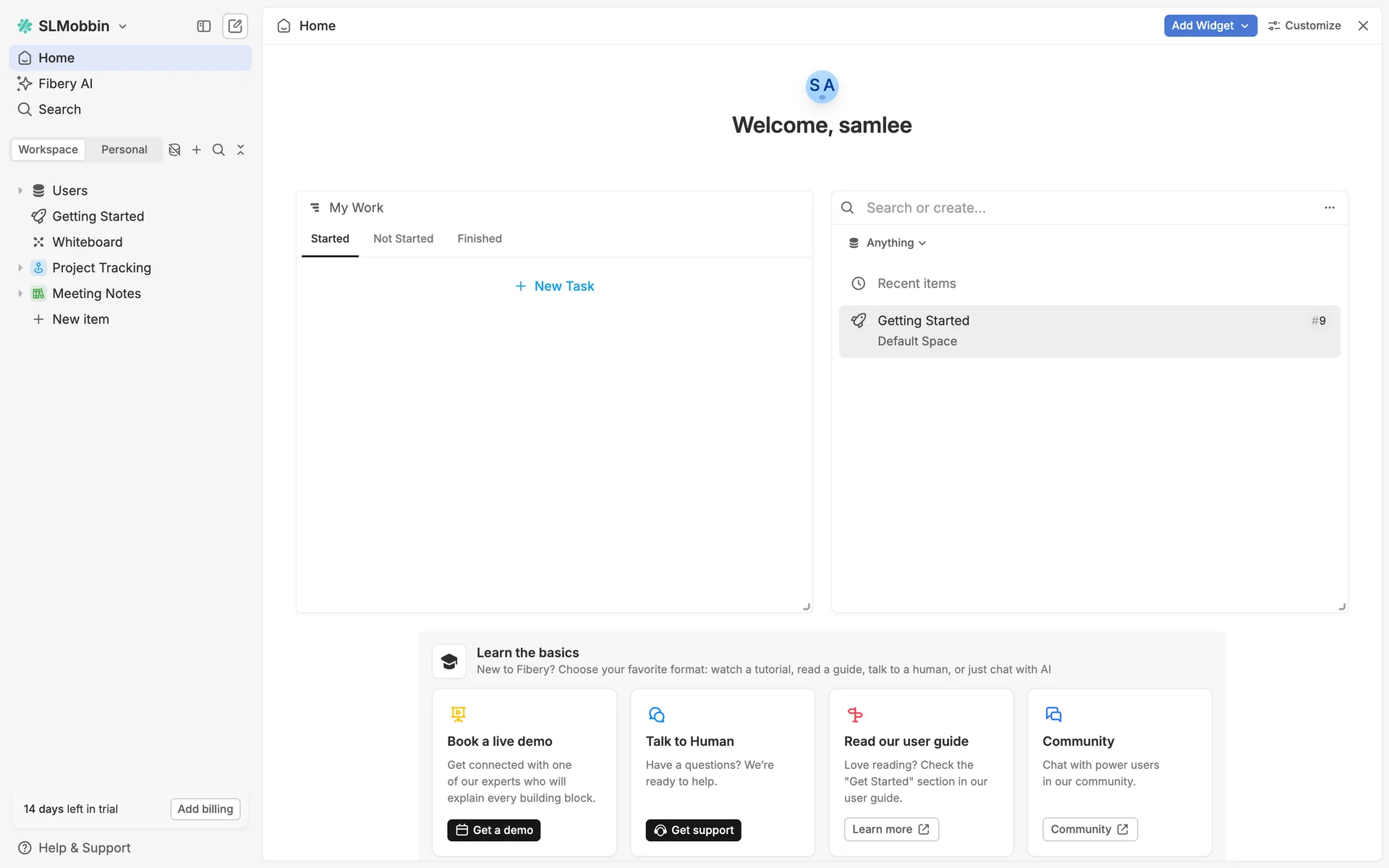Expand the Project Tracking space
The image size is (1389, 868).
[20, 268]
